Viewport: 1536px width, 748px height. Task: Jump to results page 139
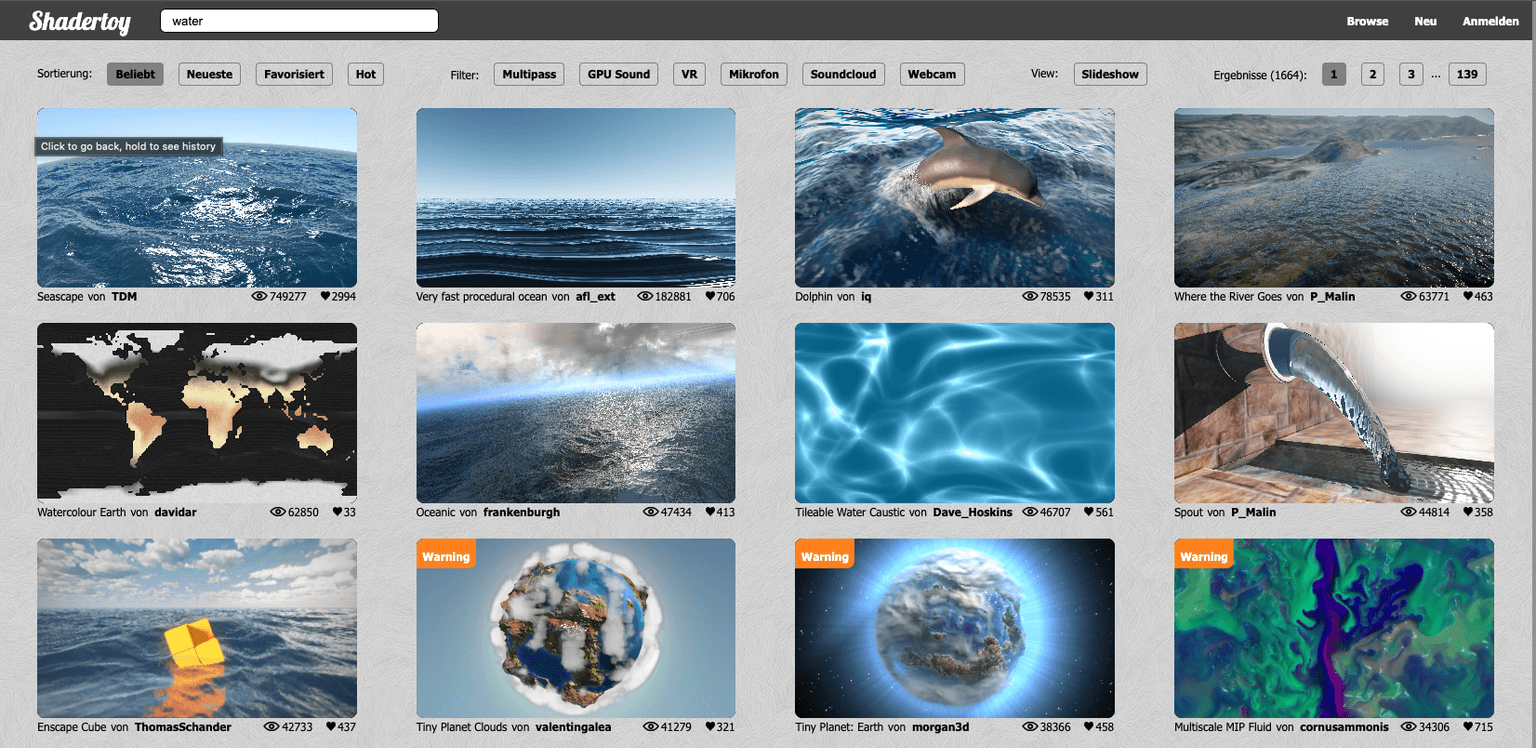coord(1467,73)
